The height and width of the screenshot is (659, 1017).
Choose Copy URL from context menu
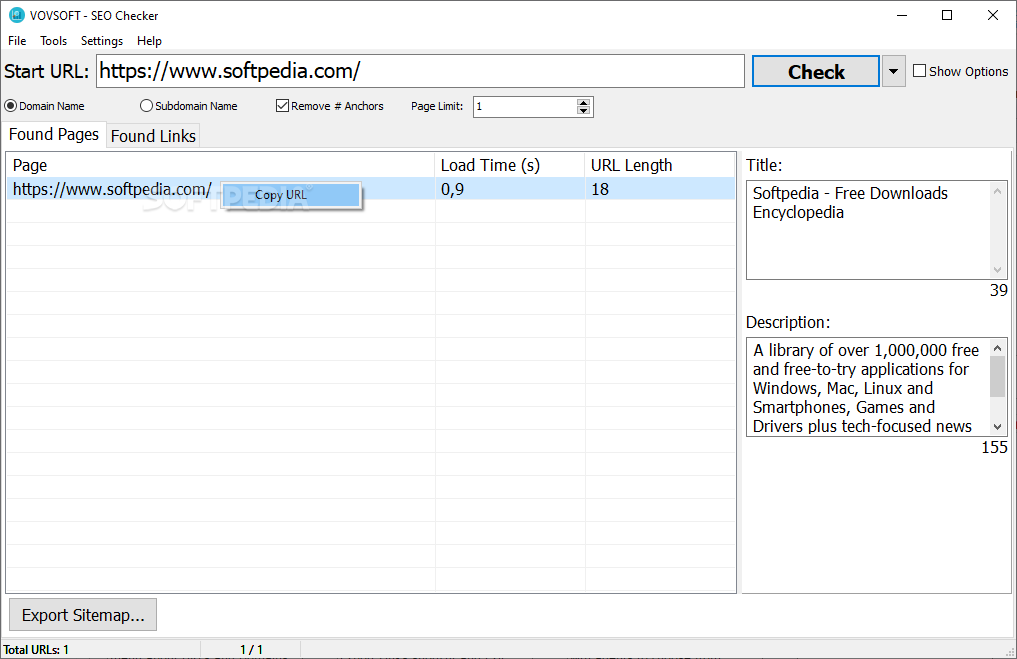point(291,195)
